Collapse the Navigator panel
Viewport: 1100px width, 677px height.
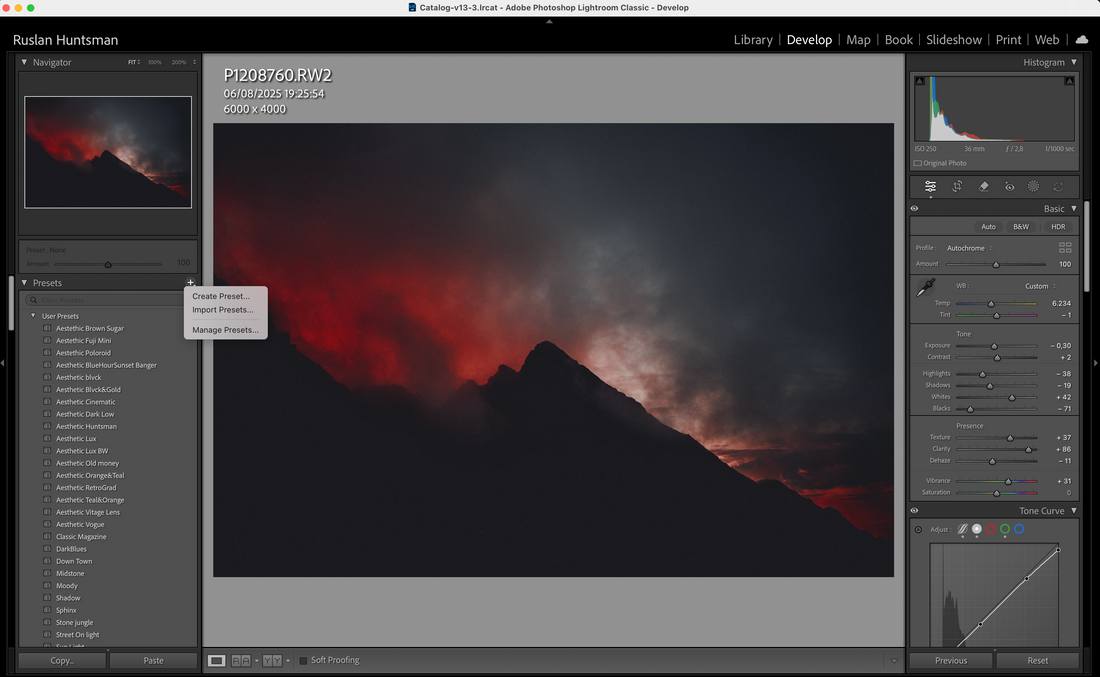point(25,62)
